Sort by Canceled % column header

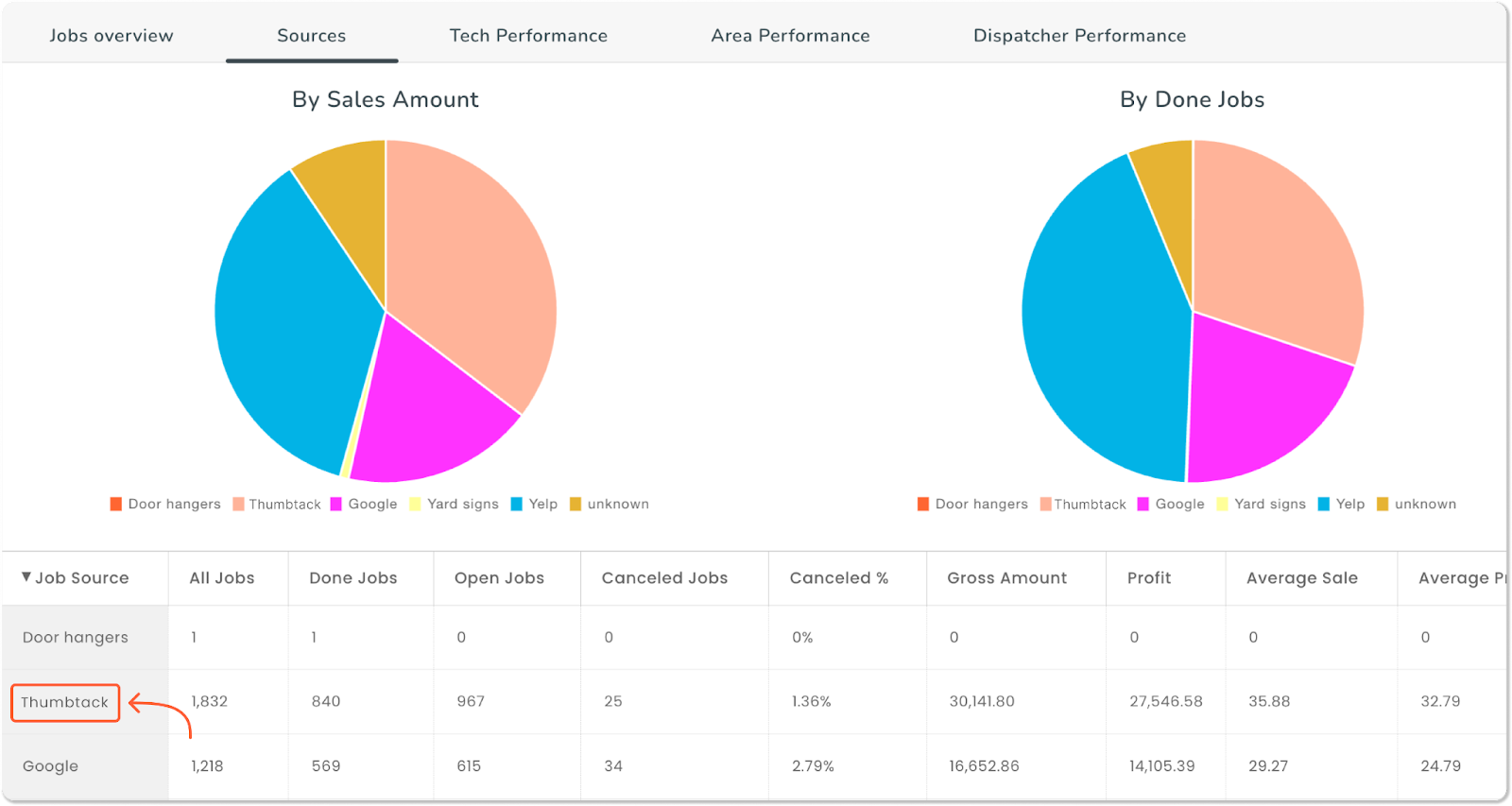pyautogui.click(x=838, y=578)
